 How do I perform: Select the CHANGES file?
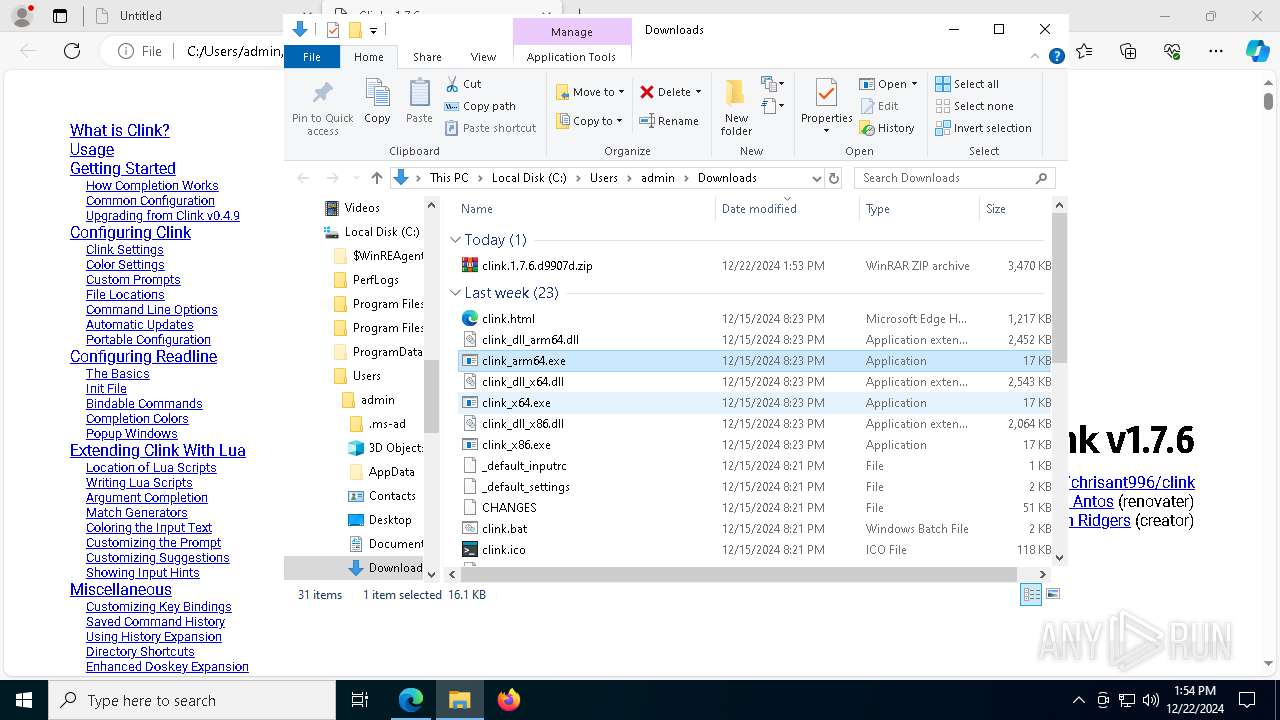click(x=509, y=508)
